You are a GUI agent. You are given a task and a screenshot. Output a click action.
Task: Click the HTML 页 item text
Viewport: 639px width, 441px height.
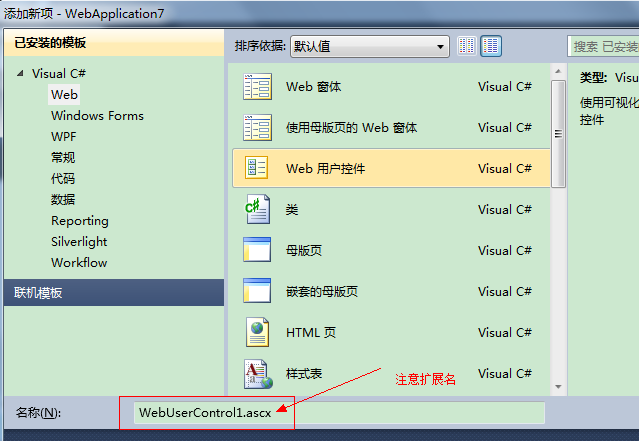pos(311,333)
